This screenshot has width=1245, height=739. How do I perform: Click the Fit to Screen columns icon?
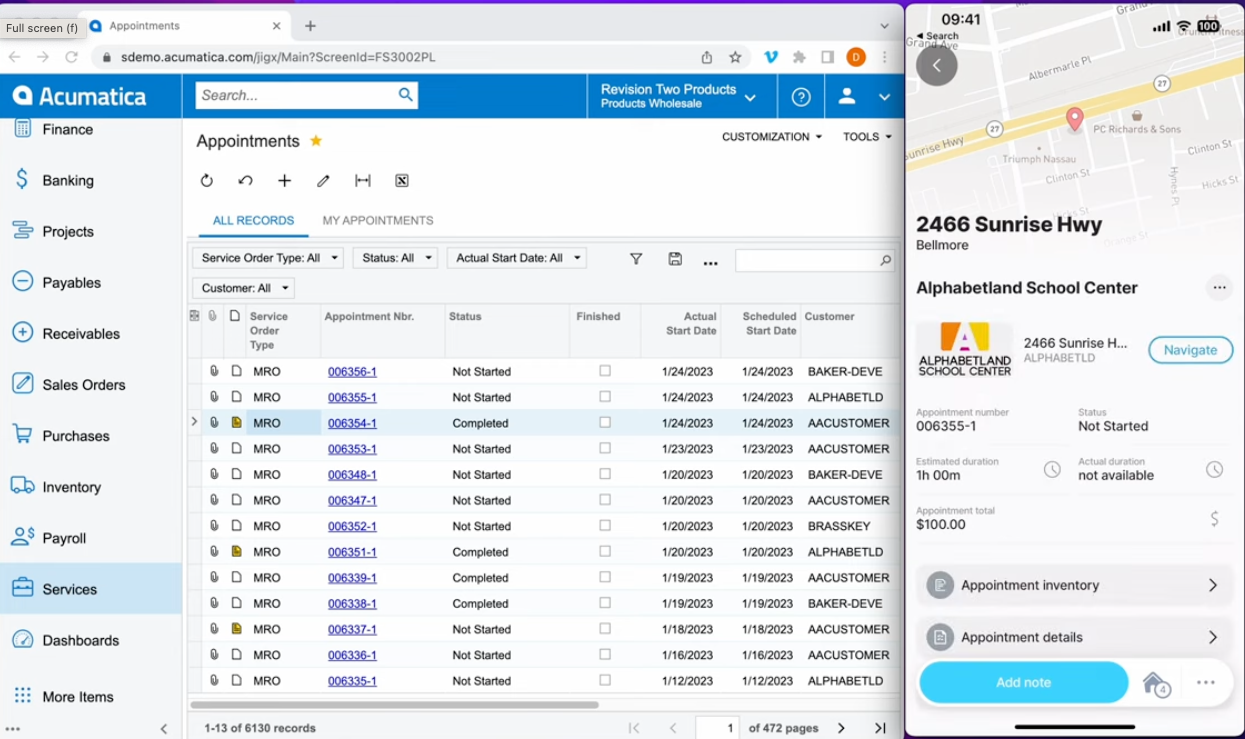tap(363, 181)
